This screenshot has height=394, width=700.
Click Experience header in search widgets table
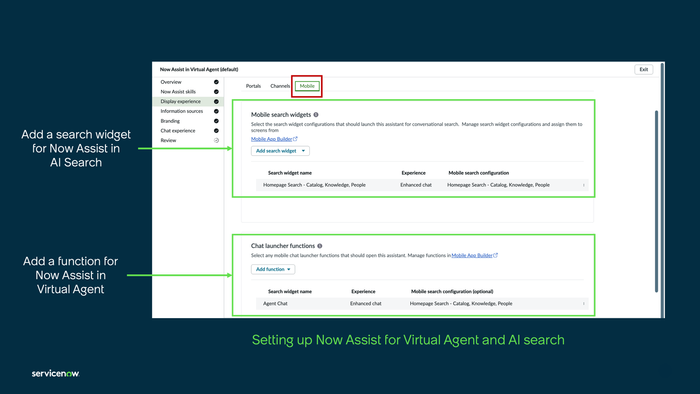(x=413, y=173)
